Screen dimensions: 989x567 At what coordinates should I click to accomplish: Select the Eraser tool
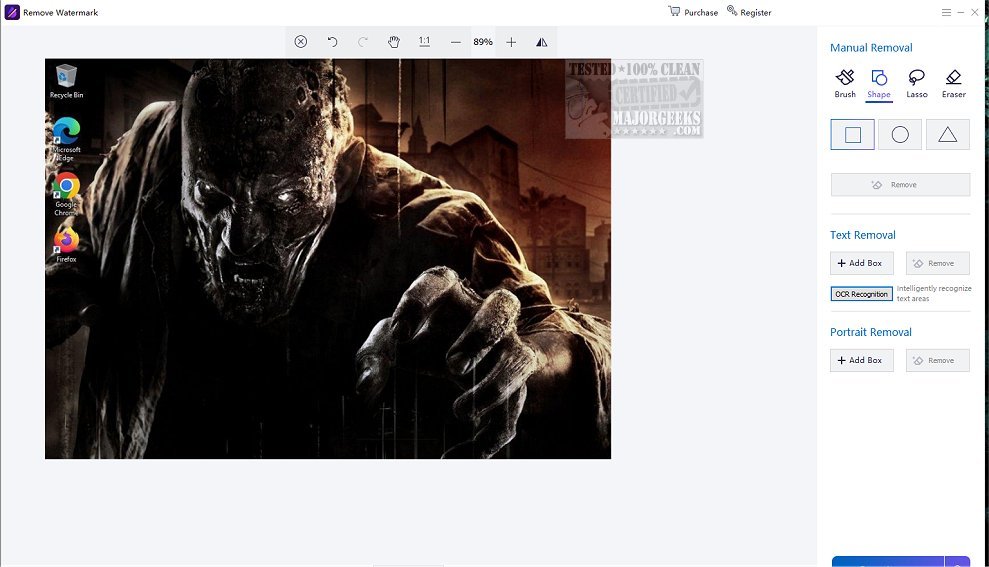tap(954, 84)
